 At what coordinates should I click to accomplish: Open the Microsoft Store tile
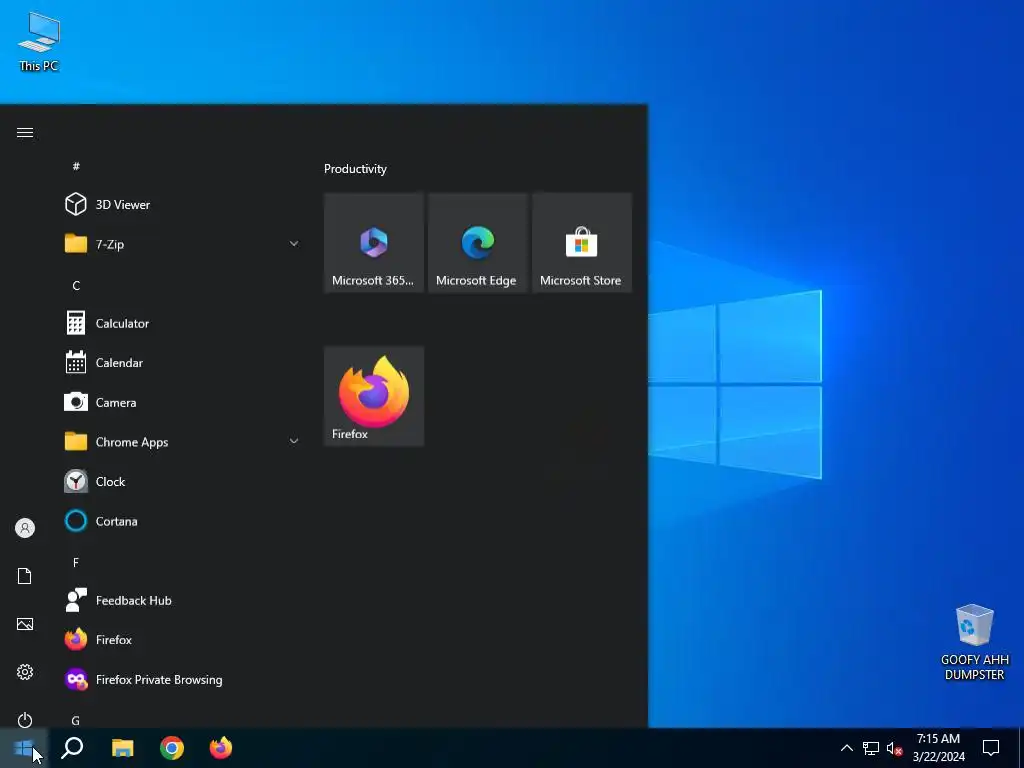(x=582, y=243)
